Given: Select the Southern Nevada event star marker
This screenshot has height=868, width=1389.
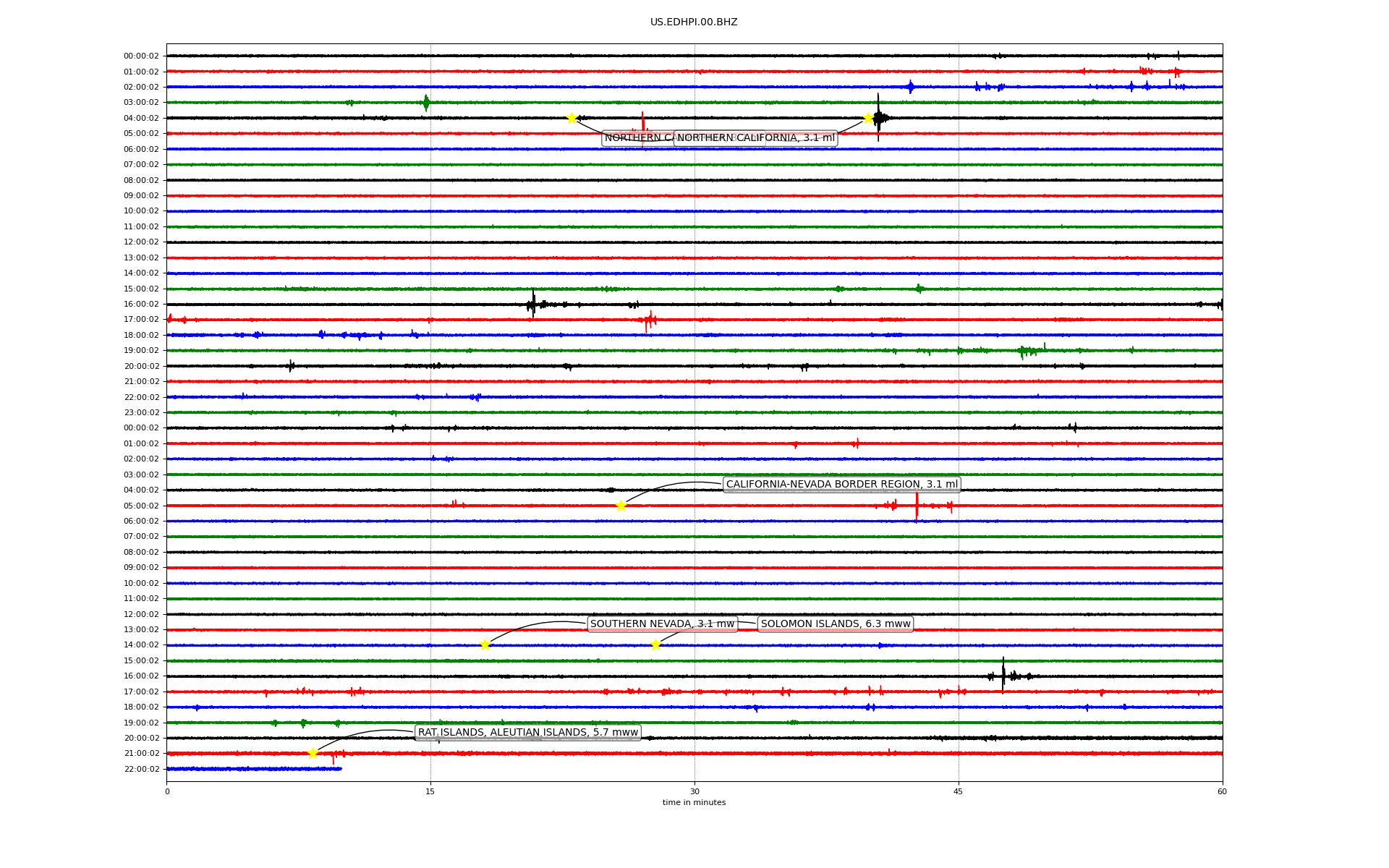Looking at the screenshot, I should (x=485, y=644).
